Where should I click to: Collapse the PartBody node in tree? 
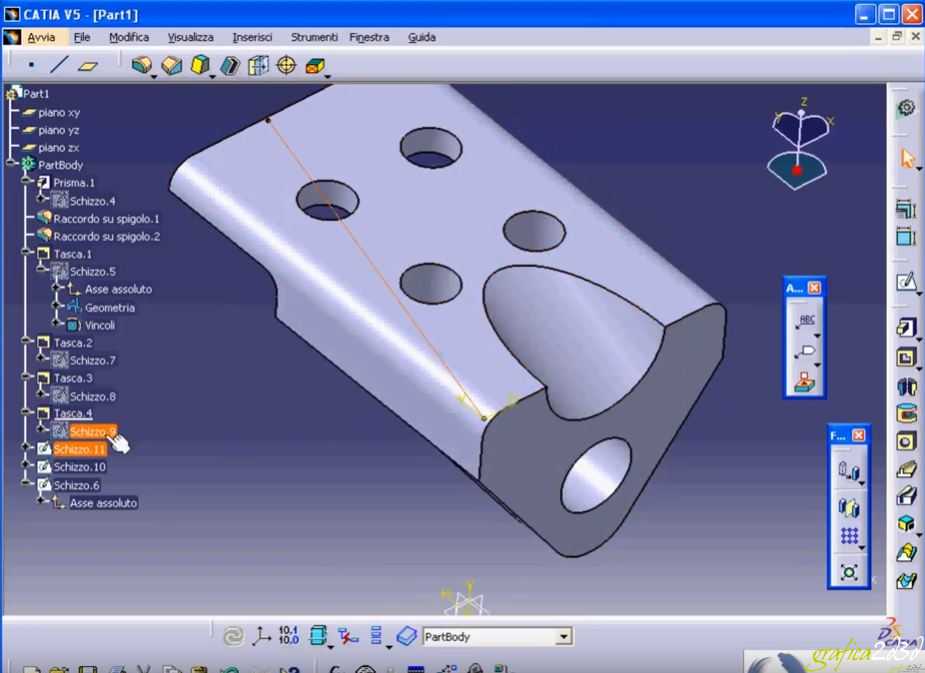pyautogui.click(x=11, y=165)
